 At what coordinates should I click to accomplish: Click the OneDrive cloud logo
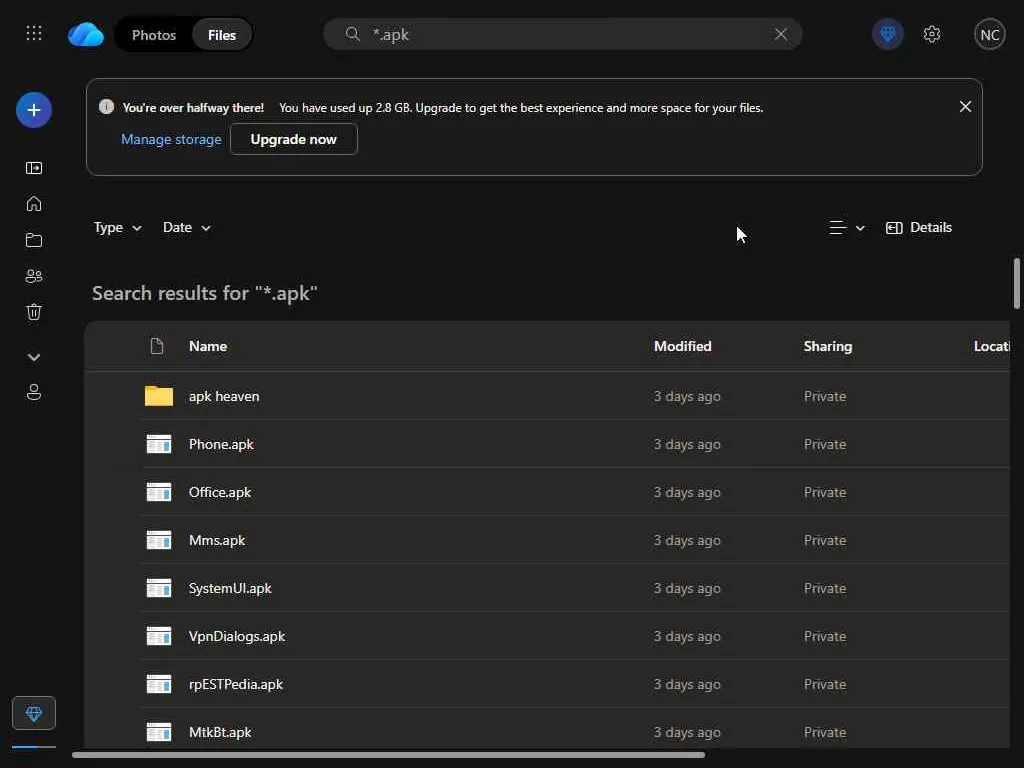point(86,35)
